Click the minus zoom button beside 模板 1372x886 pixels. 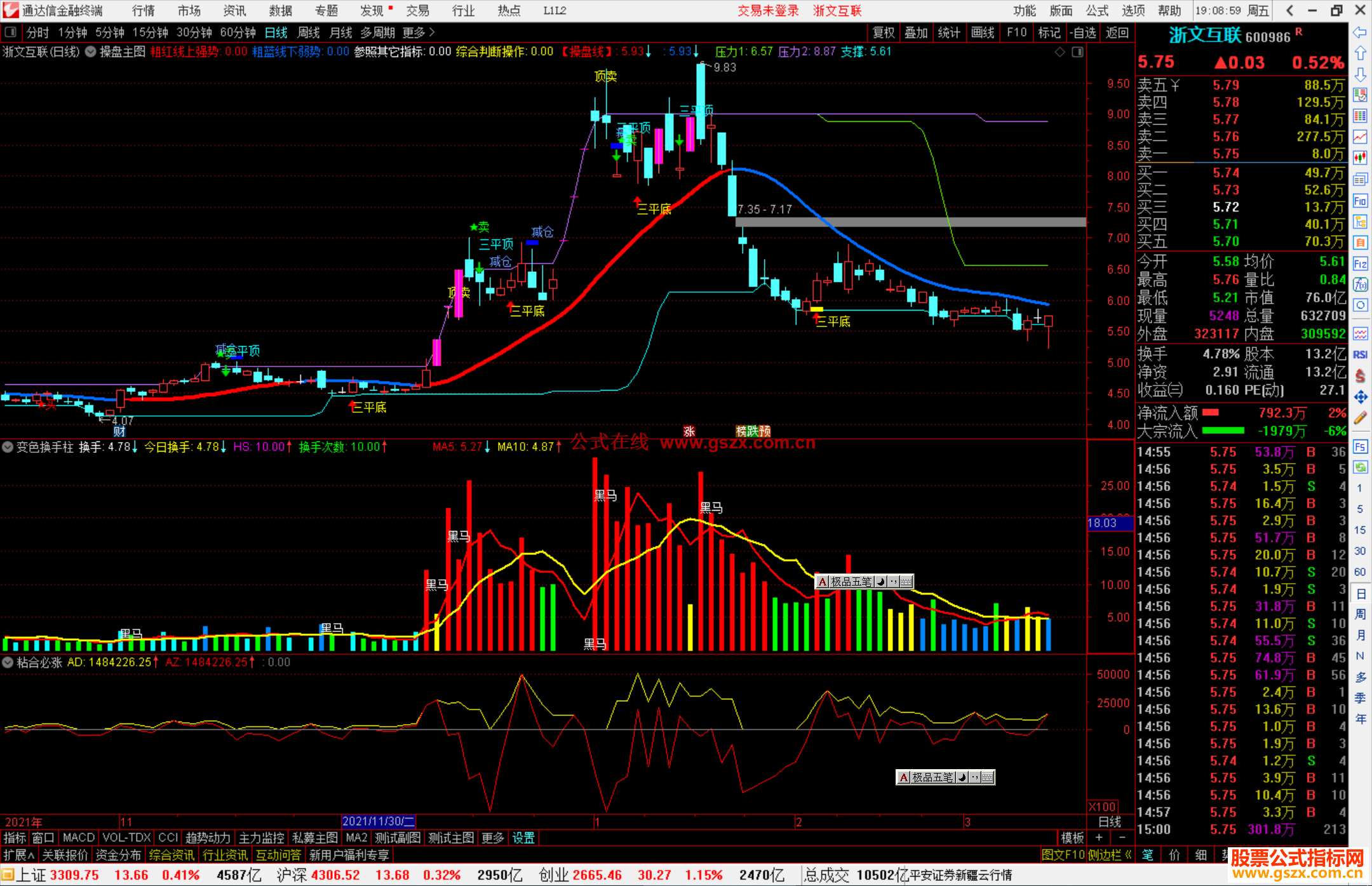tap(1122, 838)
